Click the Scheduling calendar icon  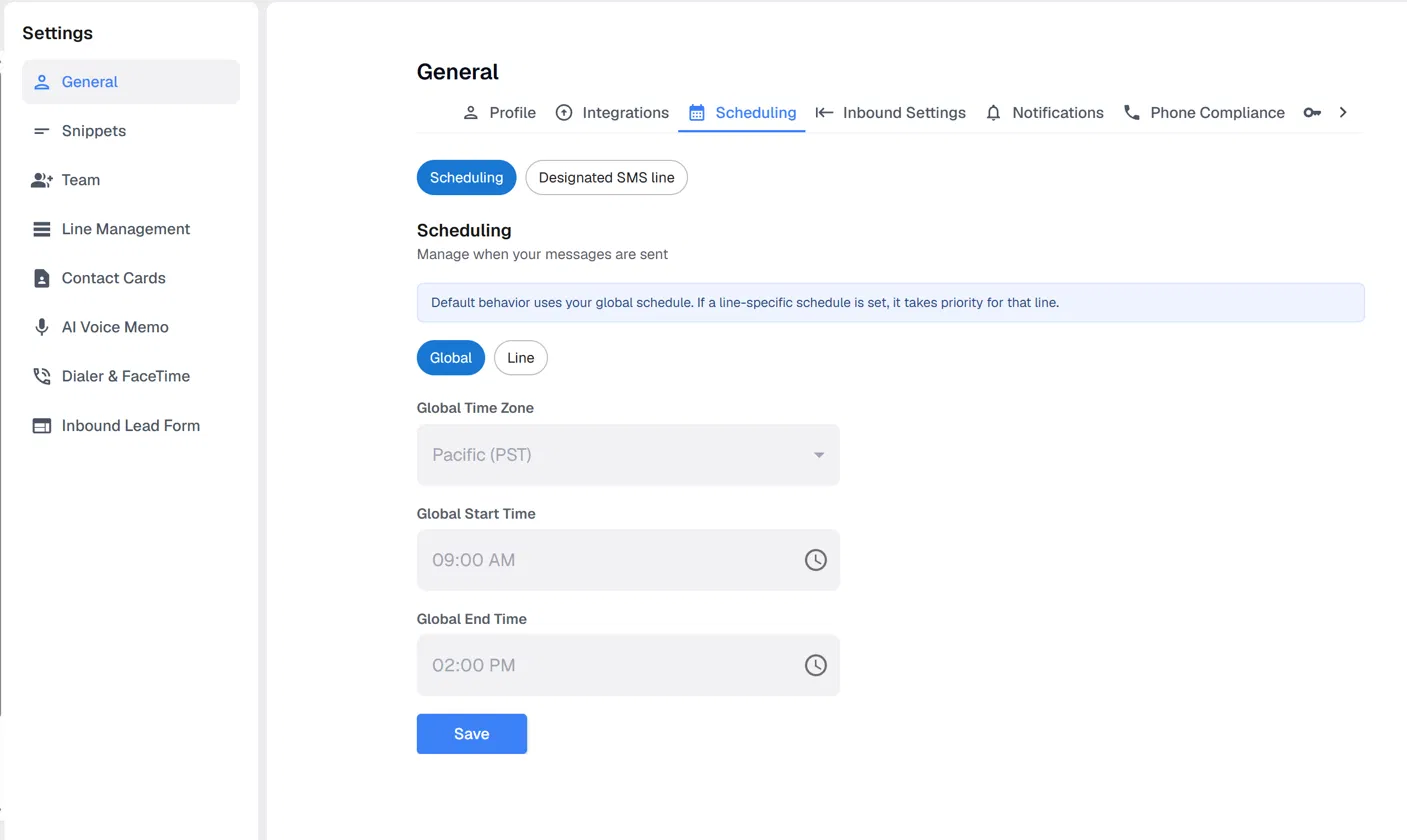697,113
